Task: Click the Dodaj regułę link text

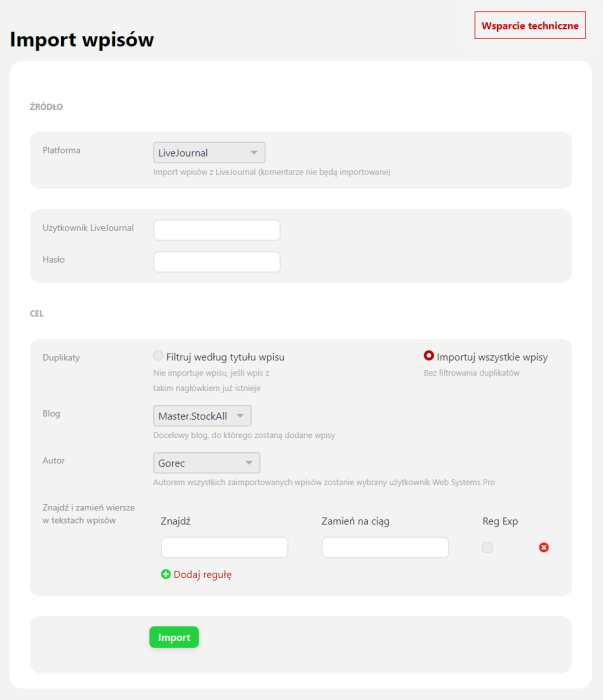Action: coord(203,574)
